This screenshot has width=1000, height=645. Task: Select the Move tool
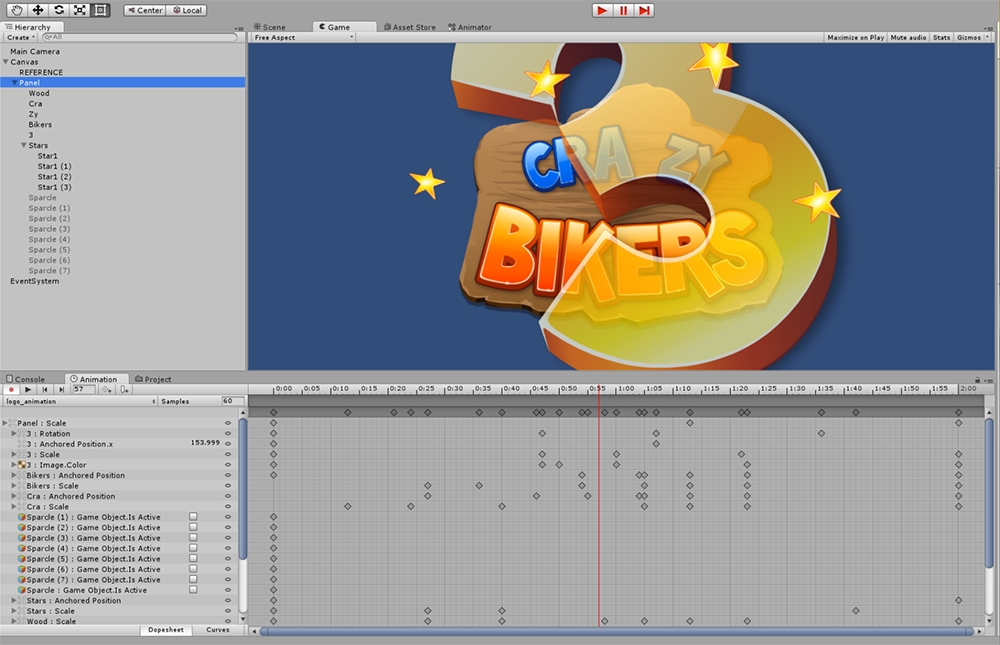(x=38, y=10)
